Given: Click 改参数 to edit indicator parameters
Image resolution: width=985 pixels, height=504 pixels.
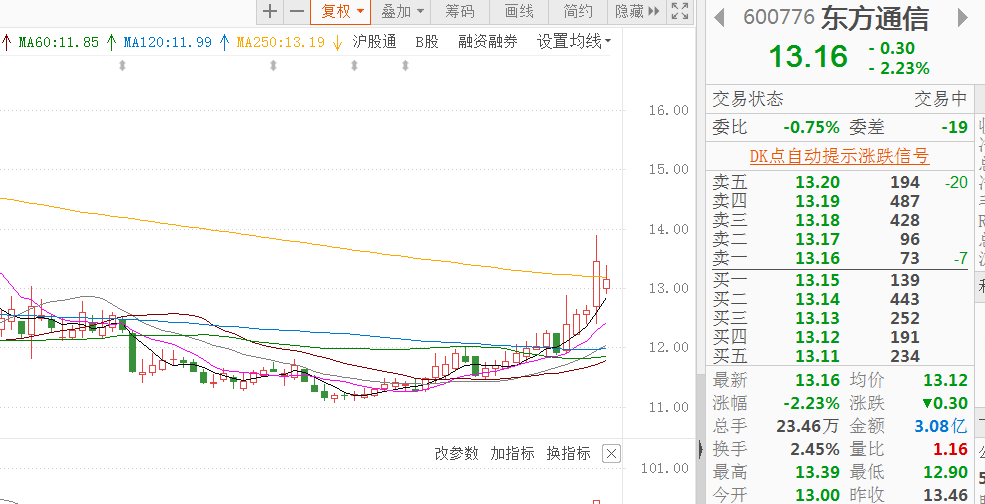Looking at the screenshot, I should [x=457, y=453].
